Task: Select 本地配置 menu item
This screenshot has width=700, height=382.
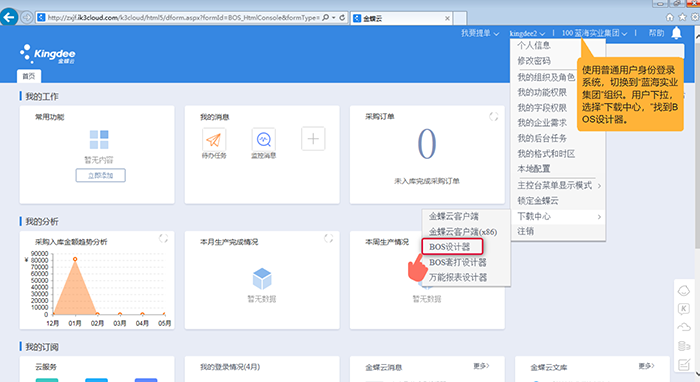Action: 534,169
